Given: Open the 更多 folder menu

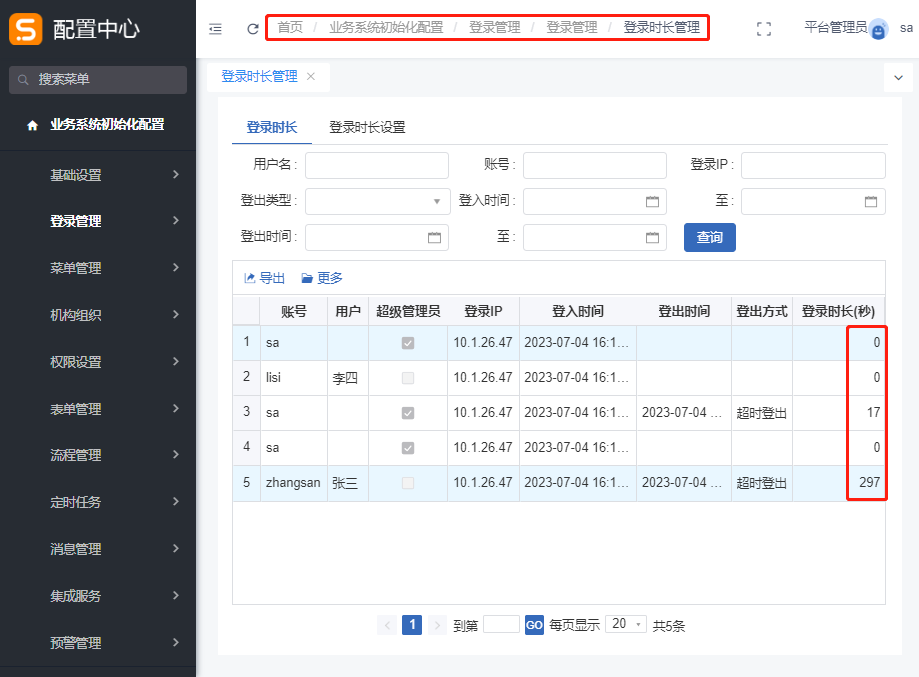Looking at the screenshot, I should 307,278.
